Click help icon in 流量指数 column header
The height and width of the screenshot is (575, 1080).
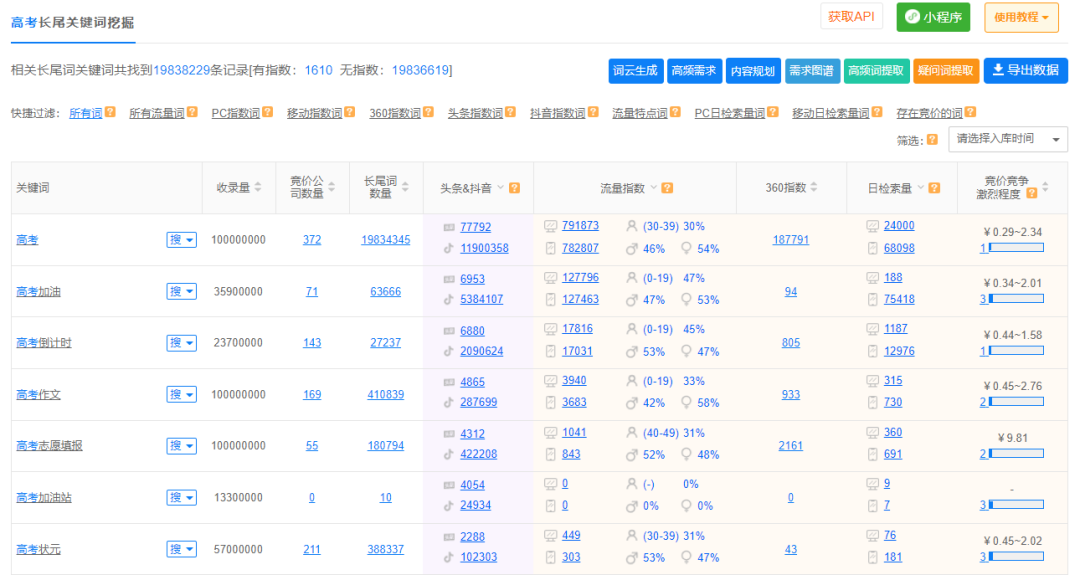(667, 188)
